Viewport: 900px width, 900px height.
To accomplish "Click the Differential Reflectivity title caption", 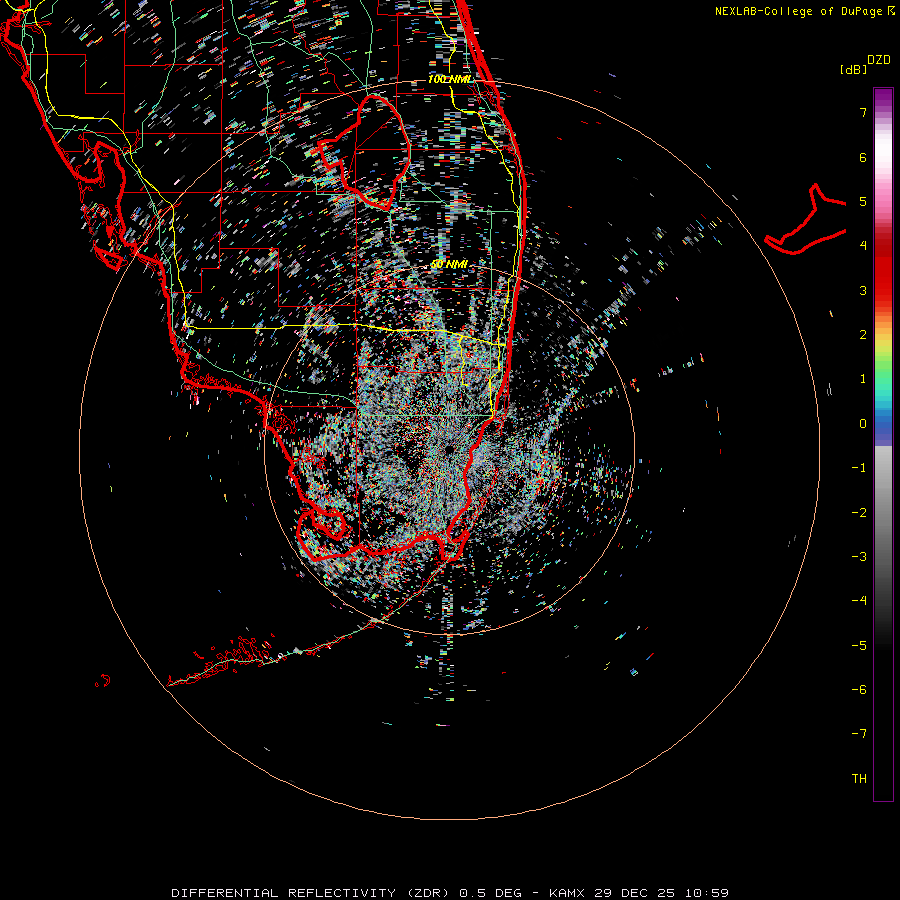I will point(450,893).
